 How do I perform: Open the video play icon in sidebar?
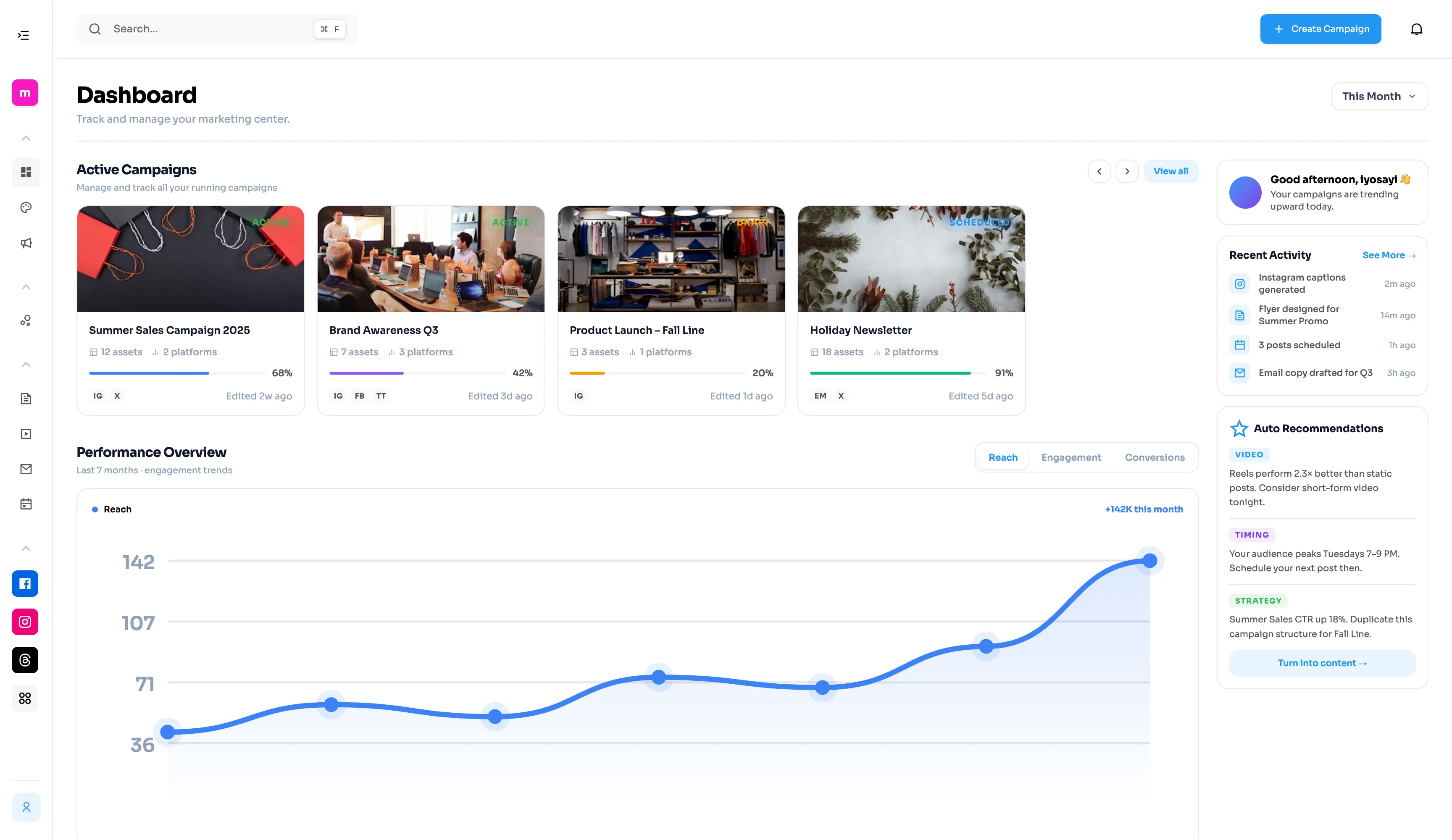[26, 434]
